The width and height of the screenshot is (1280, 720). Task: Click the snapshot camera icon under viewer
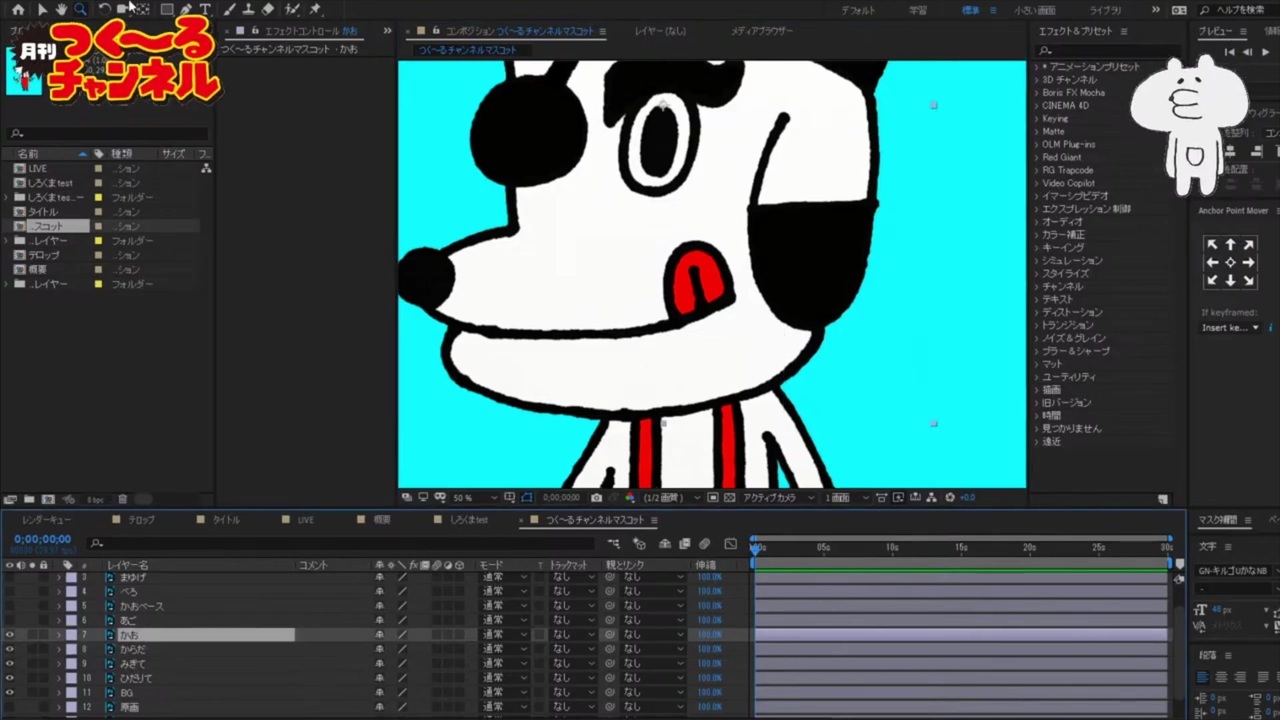(597, 497)
